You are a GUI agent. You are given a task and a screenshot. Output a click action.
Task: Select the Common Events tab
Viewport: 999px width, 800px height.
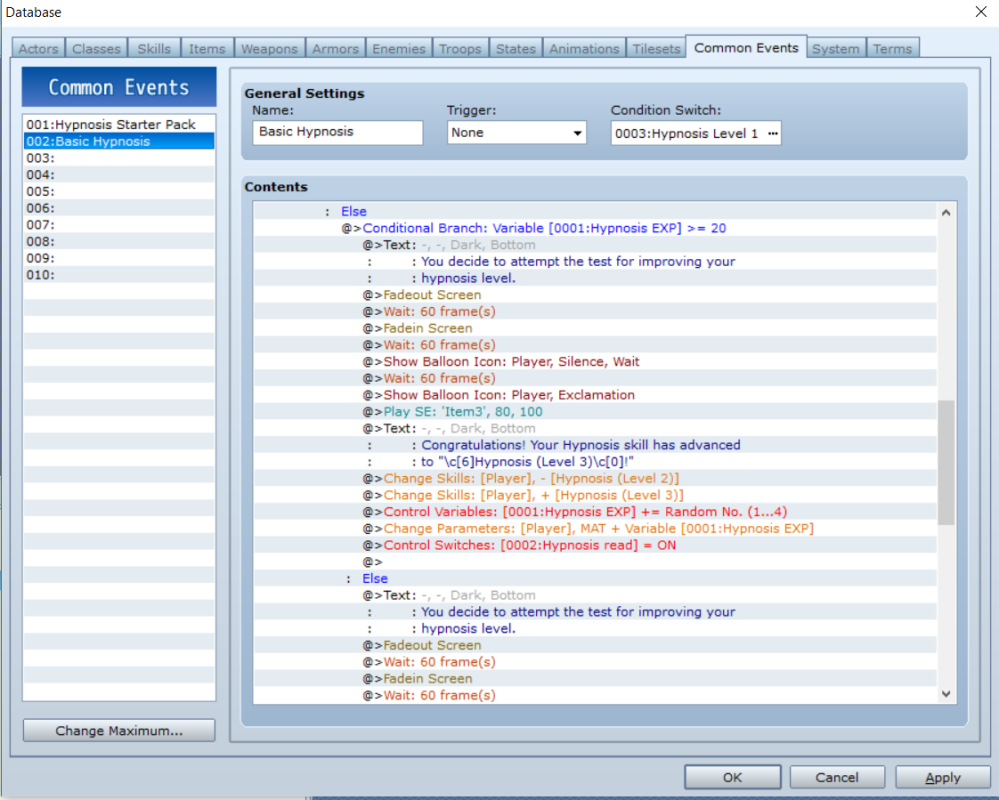click(x=746, y=47)
